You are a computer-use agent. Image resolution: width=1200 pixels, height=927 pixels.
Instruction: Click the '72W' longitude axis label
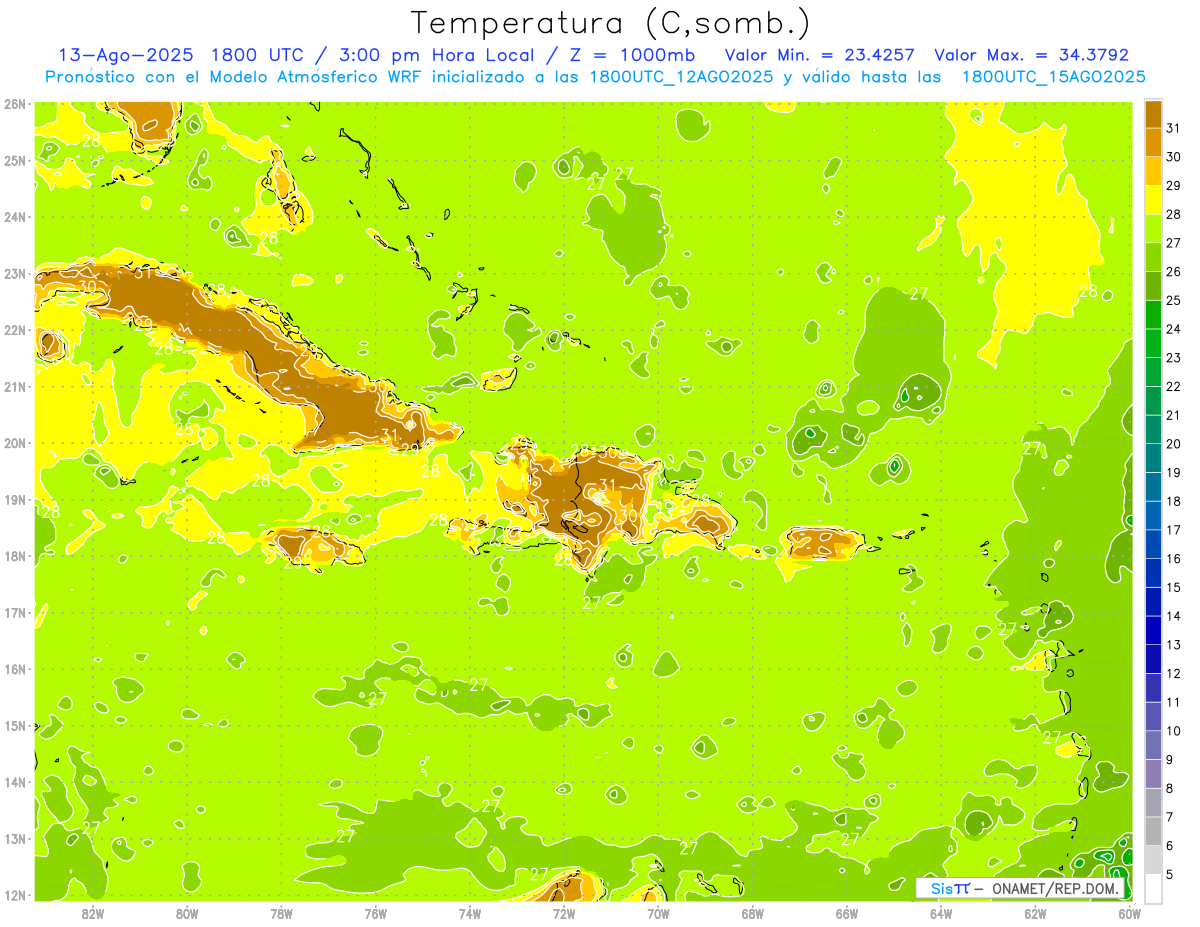pos(564,913)
